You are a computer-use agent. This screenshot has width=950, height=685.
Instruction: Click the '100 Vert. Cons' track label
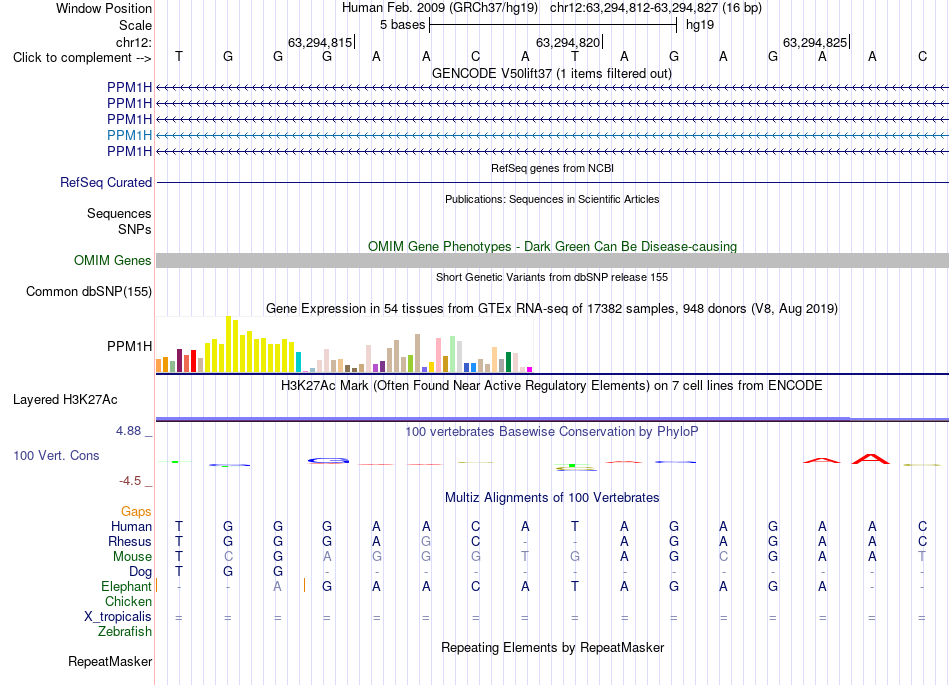point(56,455)
